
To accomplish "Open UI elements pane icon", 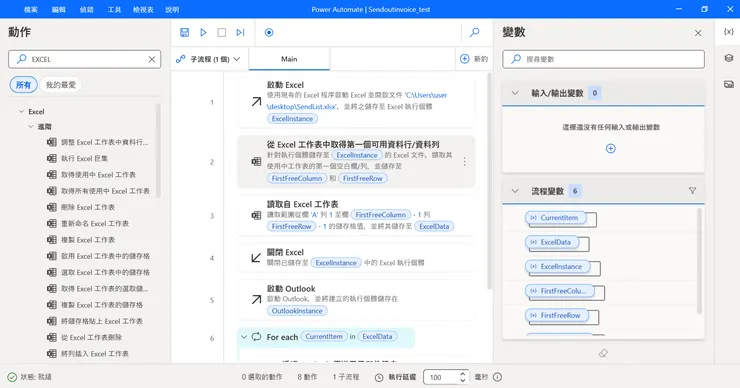I will pyautogui.click(x=729, y=58).
